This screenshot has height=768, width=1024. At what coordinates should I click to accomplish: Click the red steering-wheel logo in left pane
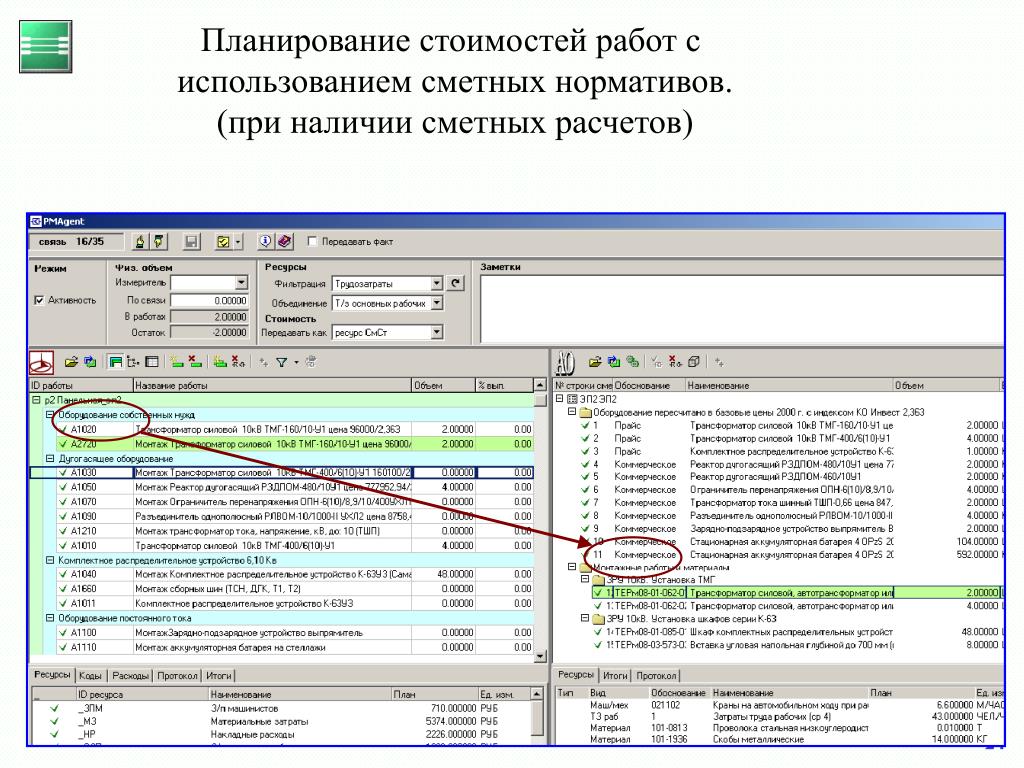point(42,362)
